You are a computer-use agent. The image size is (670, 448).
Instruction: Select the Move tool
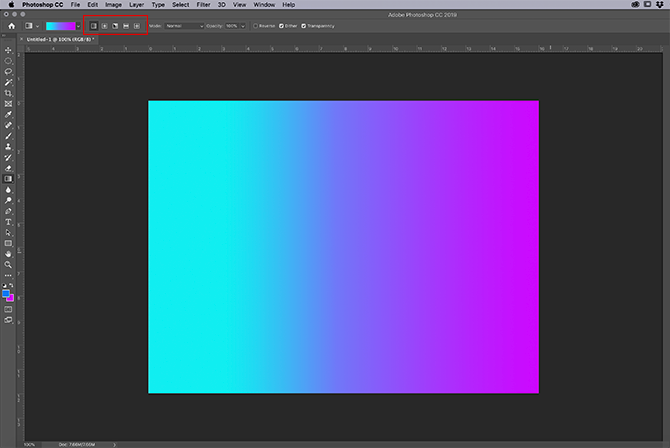pyautogui.click(x=9, y=49)
